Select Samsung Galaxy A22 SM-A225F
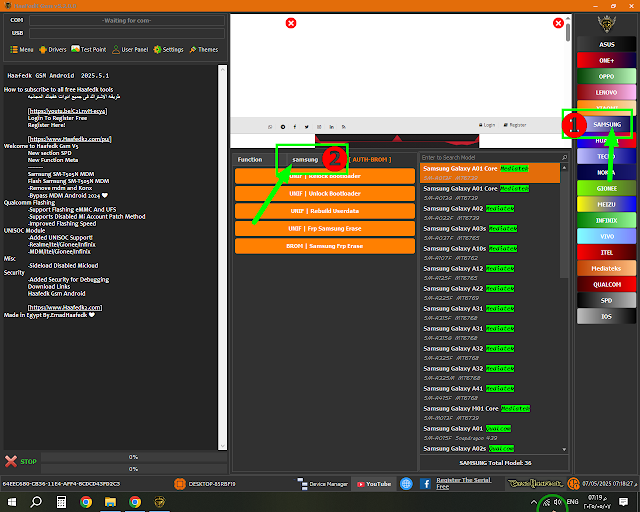Viewport: 640px width, 512px height. (x=490, y=293)
